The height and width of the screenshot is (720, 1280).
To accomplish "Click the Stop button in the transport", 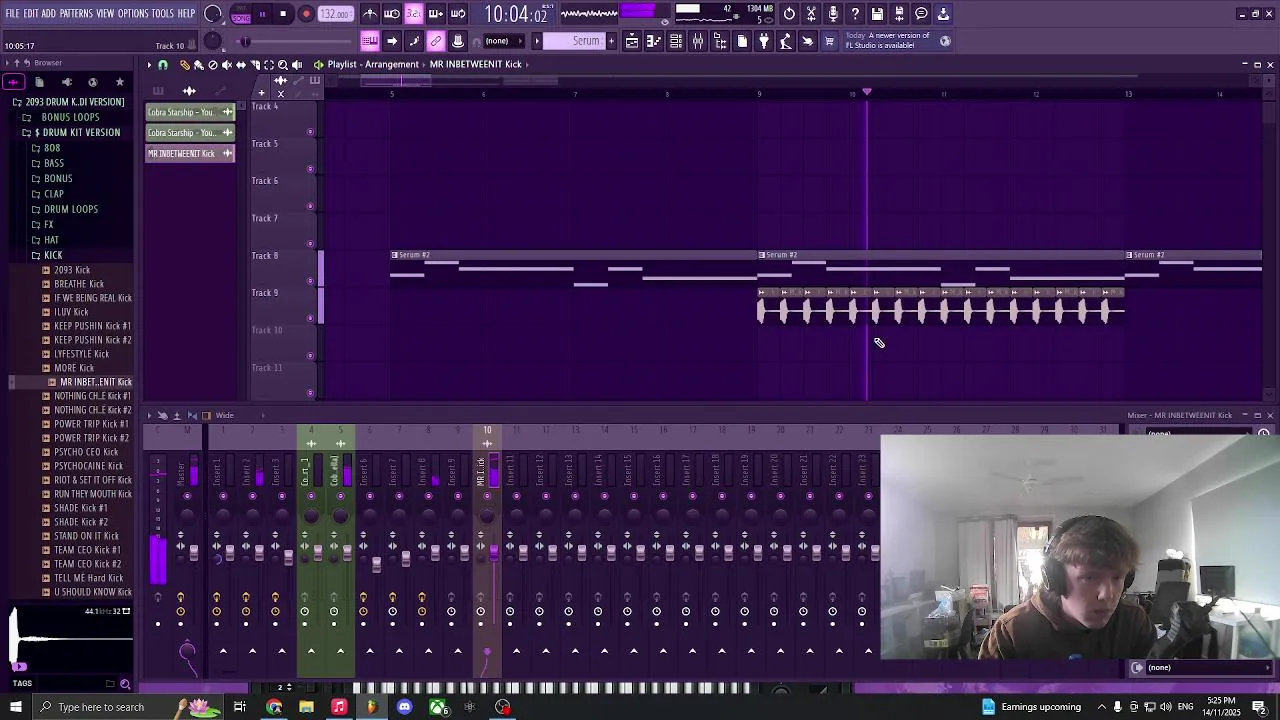I will coord(284,14).
